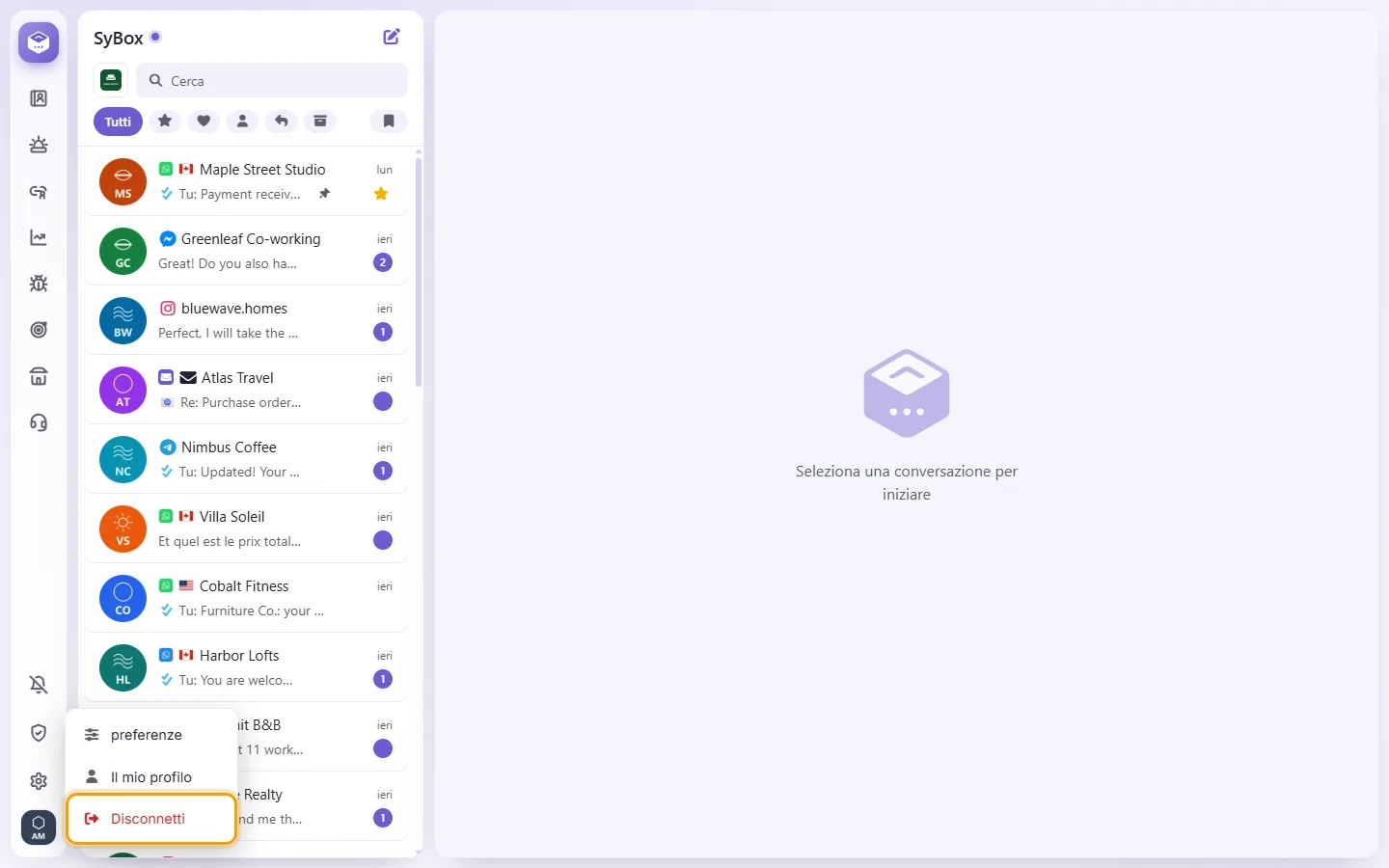Open the analytics chart icon in sidebar

click(39, 237)
